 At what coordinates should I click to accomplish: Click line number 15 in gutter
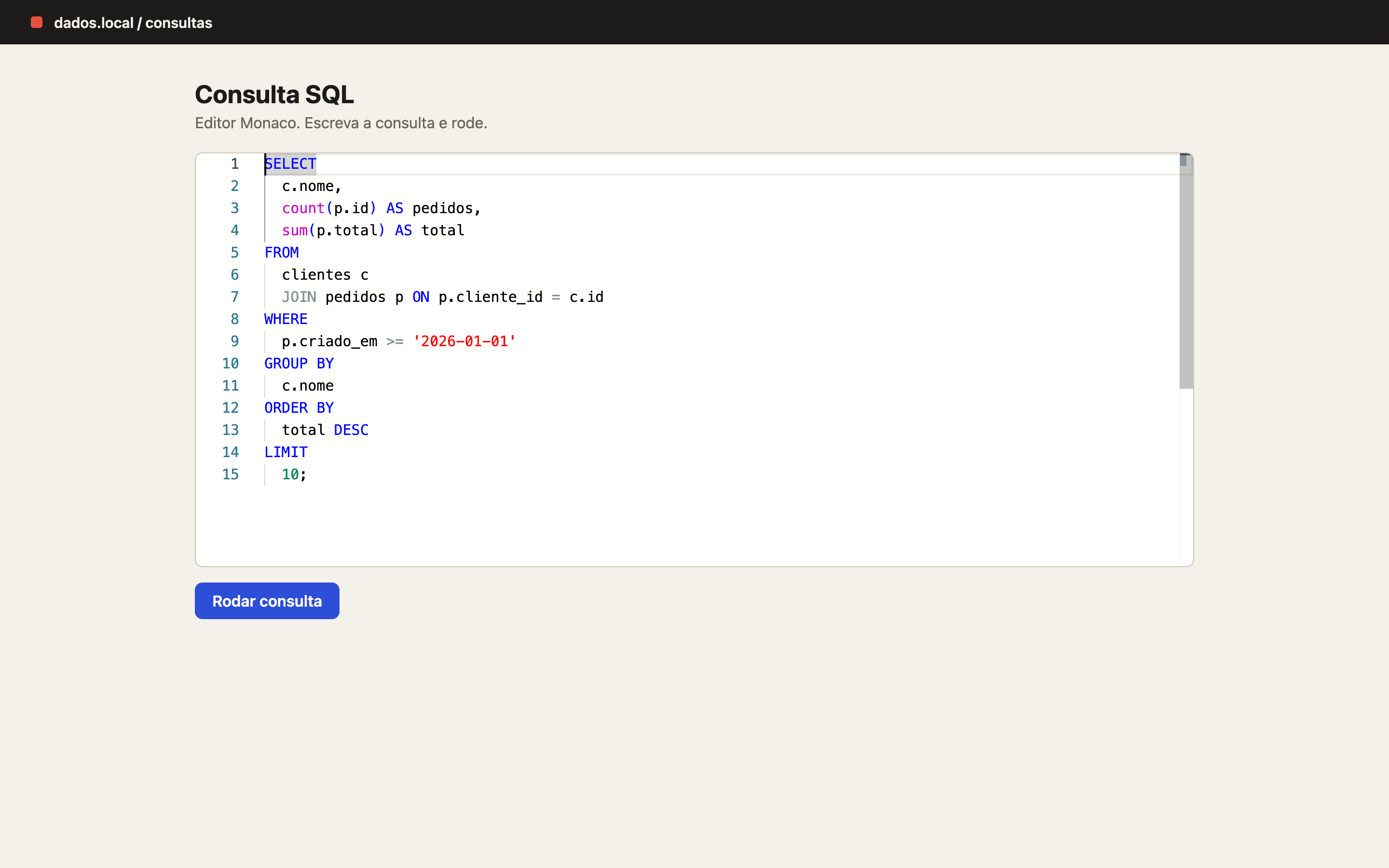coord(230,475)
